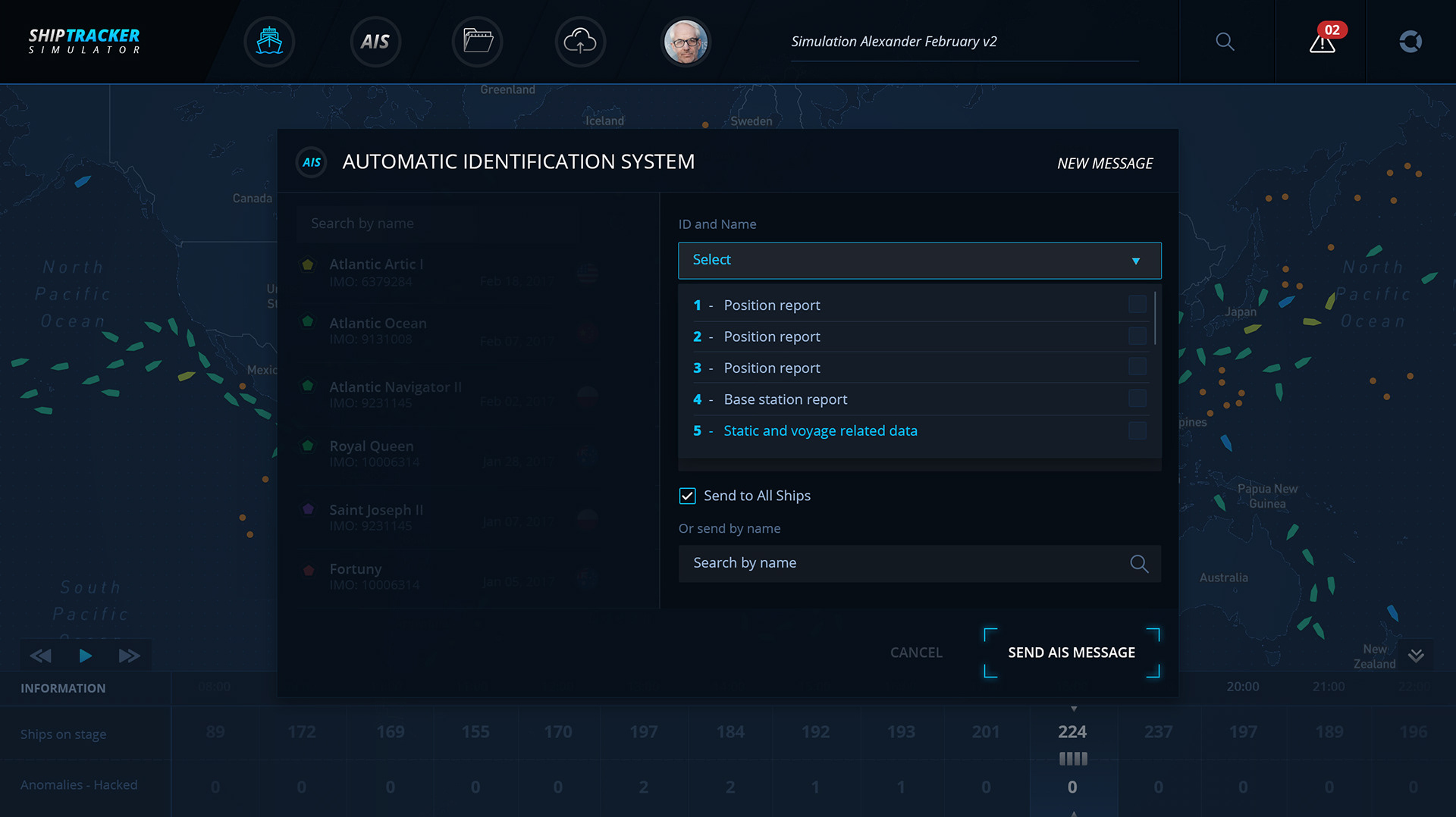Check the box for Static and voyage related data
The height and width of the screenshot is (817, 1456).
pos(1137,430)
